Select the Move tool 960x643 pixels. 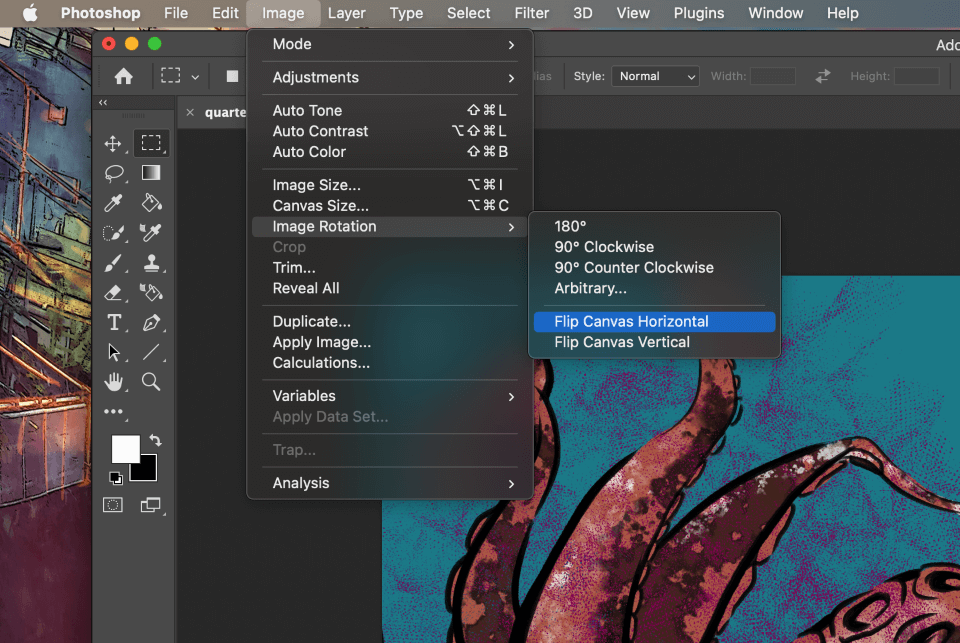pos(113,143)
